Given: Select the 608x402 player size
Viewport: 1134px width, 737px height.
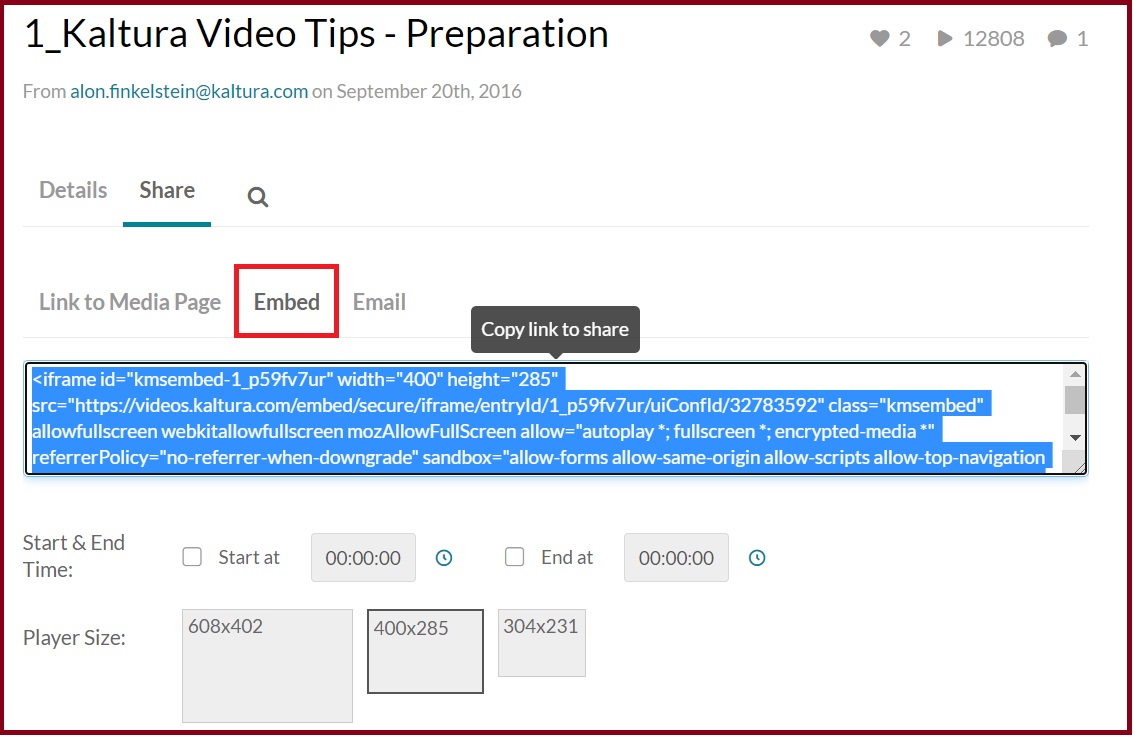Looking at the screenshot, I should click(267, 666).
